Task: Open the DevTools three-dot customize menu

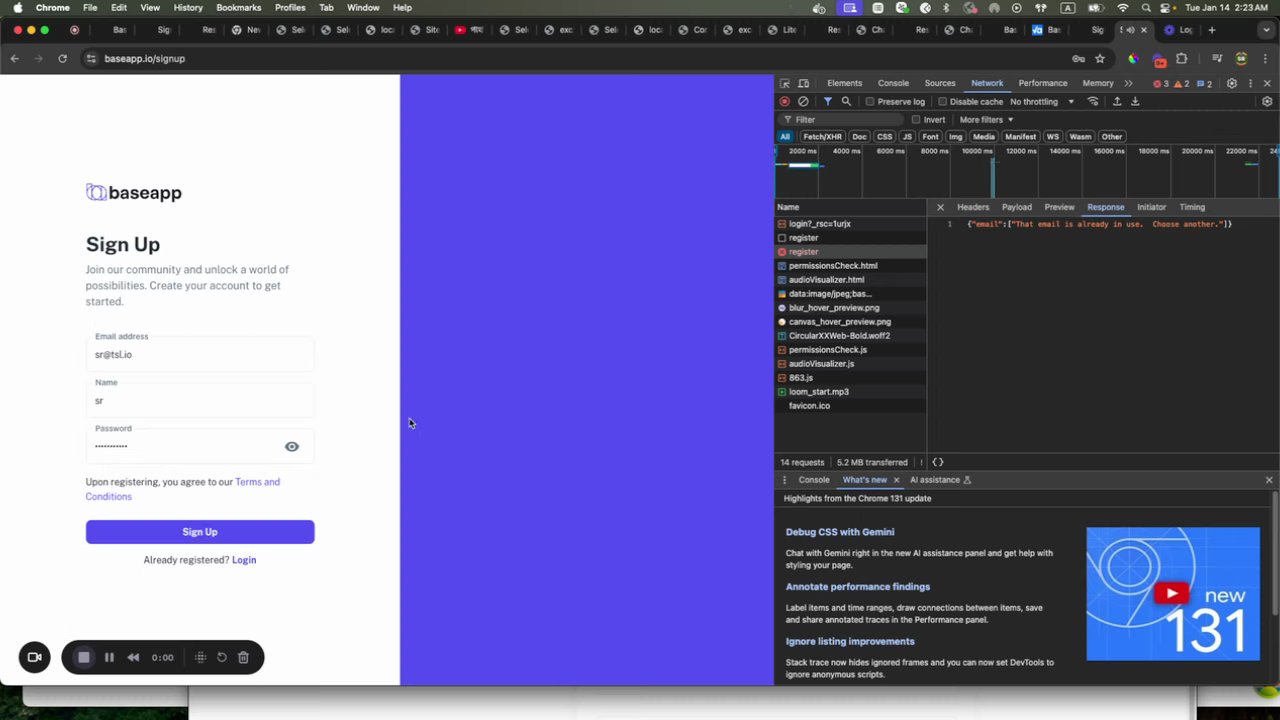Action: click(x=1250, y=83)
